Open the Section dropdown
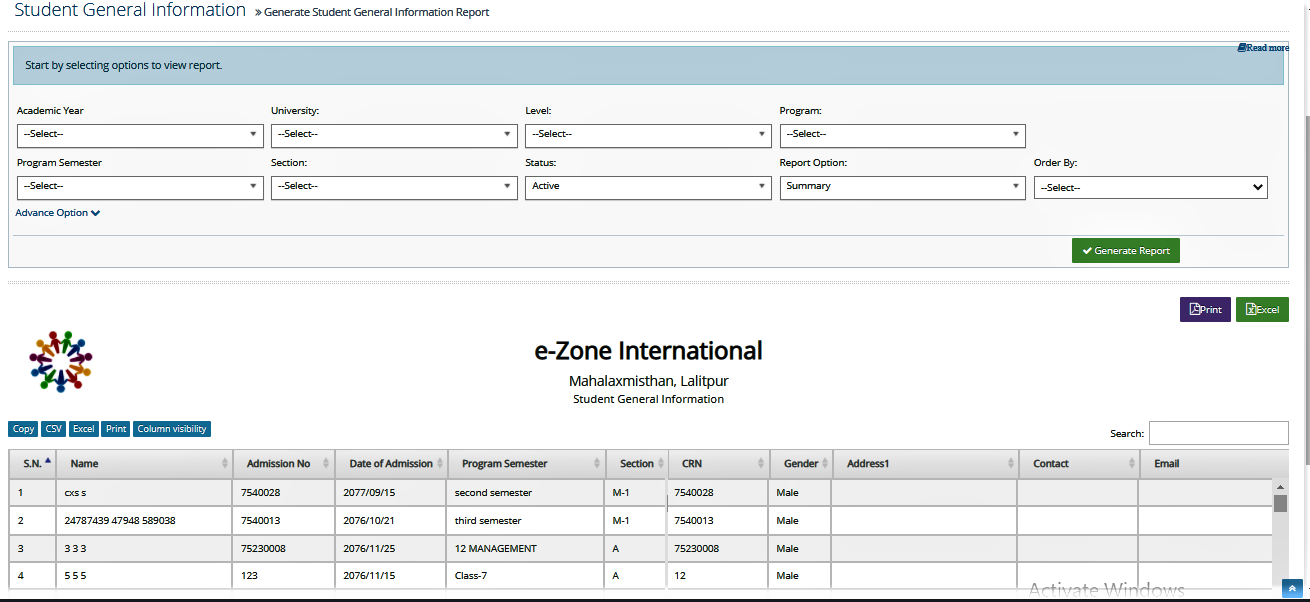The image size is (1310, 602). (394, 187)
